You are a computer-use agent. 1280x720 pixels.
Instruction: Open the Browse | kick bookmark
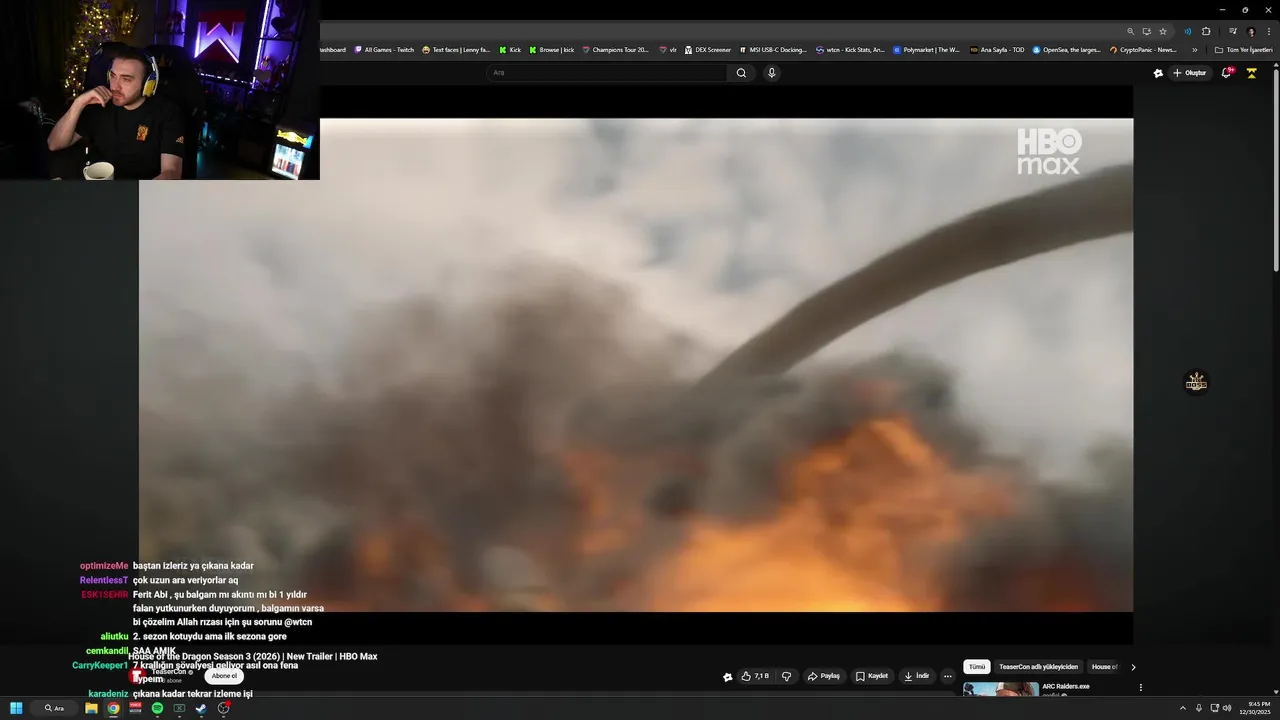[x=552, y=50]
